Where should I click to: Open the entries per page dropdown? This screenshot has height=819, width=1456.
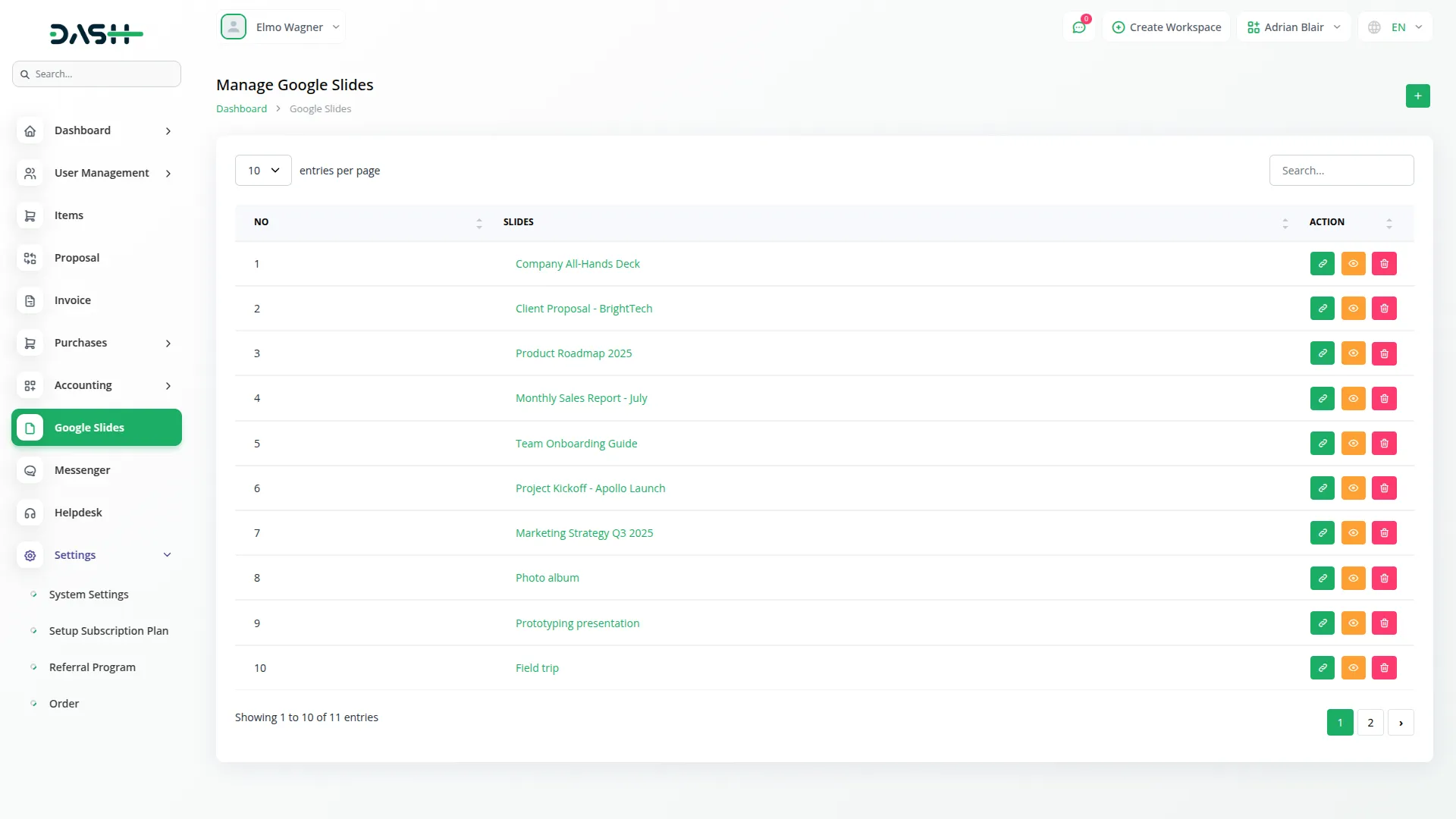tap(262, 170)
